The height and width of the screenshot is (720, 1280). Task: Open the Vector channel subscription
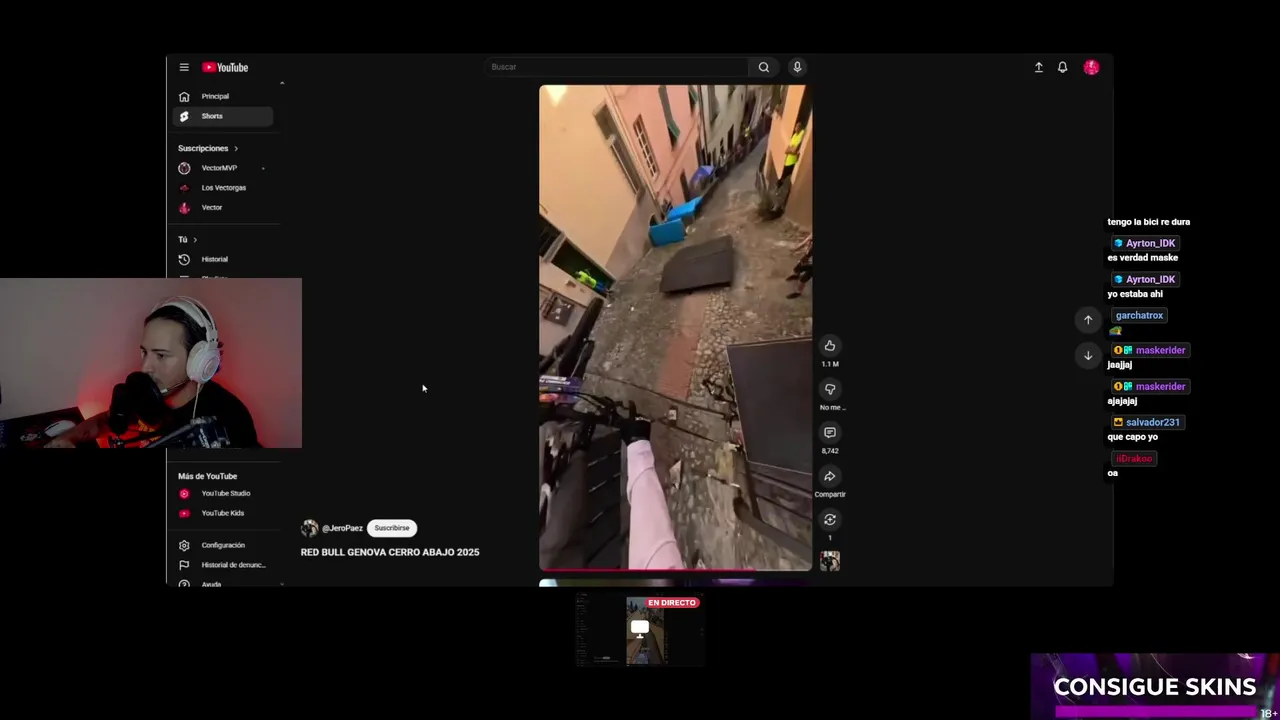(211, 207)
